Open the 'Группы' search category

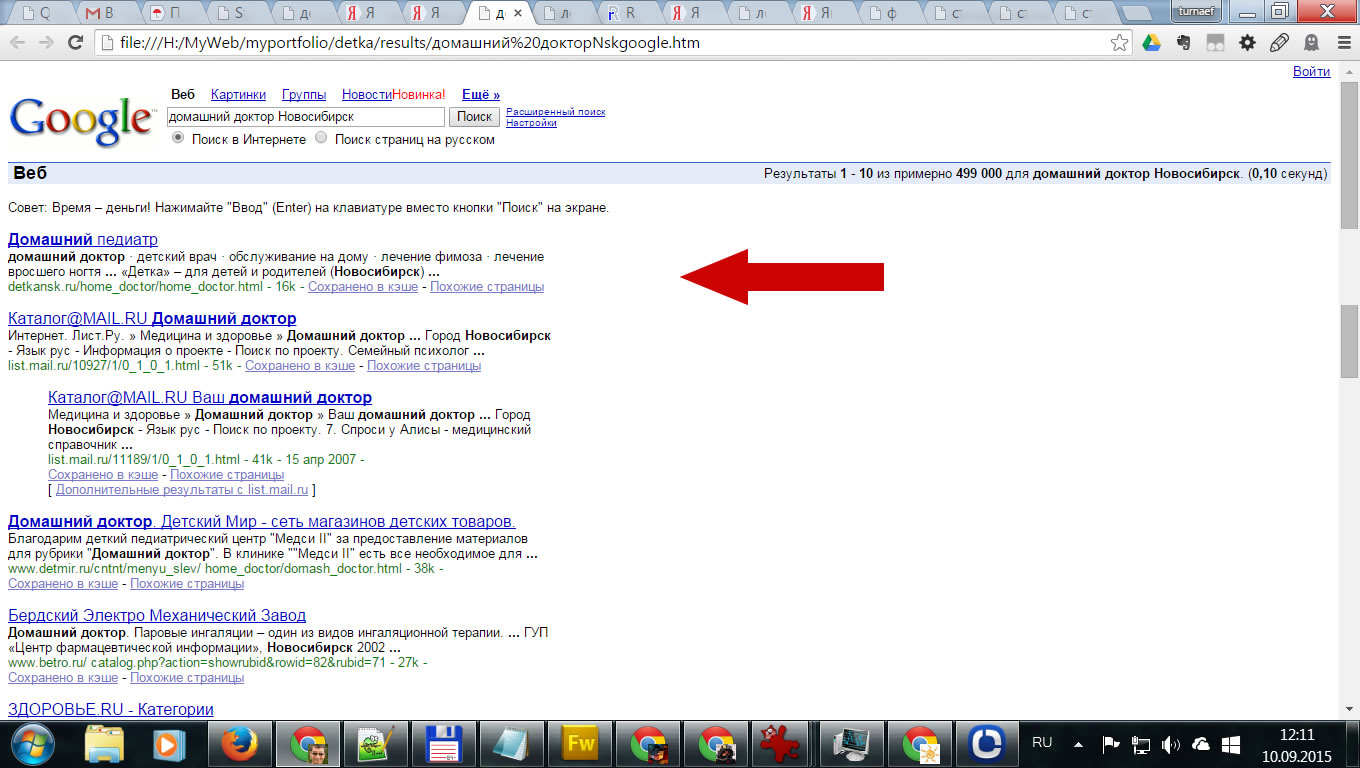coord(304,95)
